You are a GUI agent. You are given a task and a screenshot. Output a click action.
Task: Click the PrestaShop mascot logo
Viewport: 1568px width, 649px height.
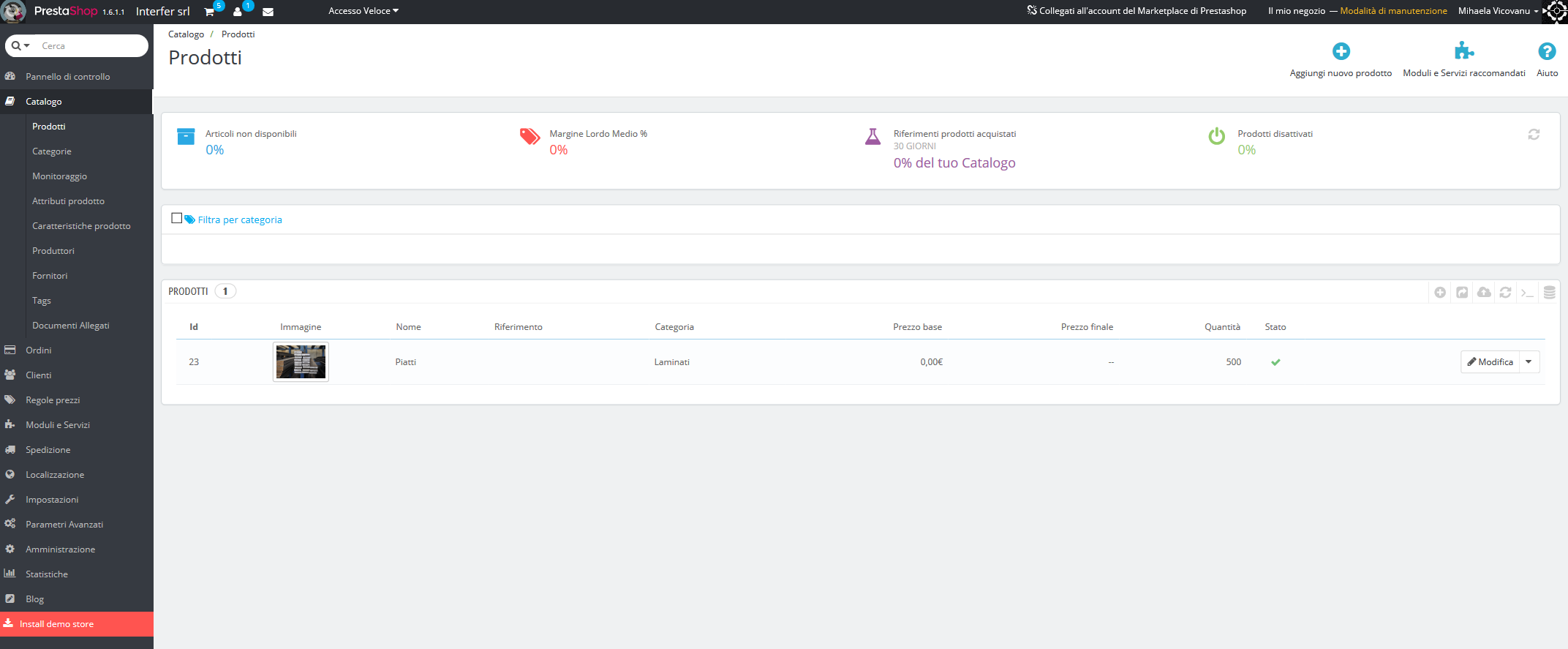(14, 12)
